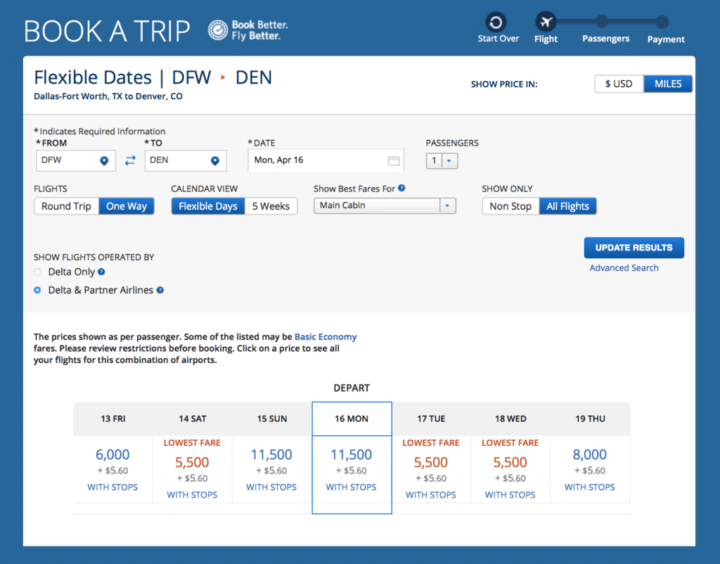Screen dimensions: 720x564
Task: Click the location pin icon in TO field
Action: tap(215, 161)
